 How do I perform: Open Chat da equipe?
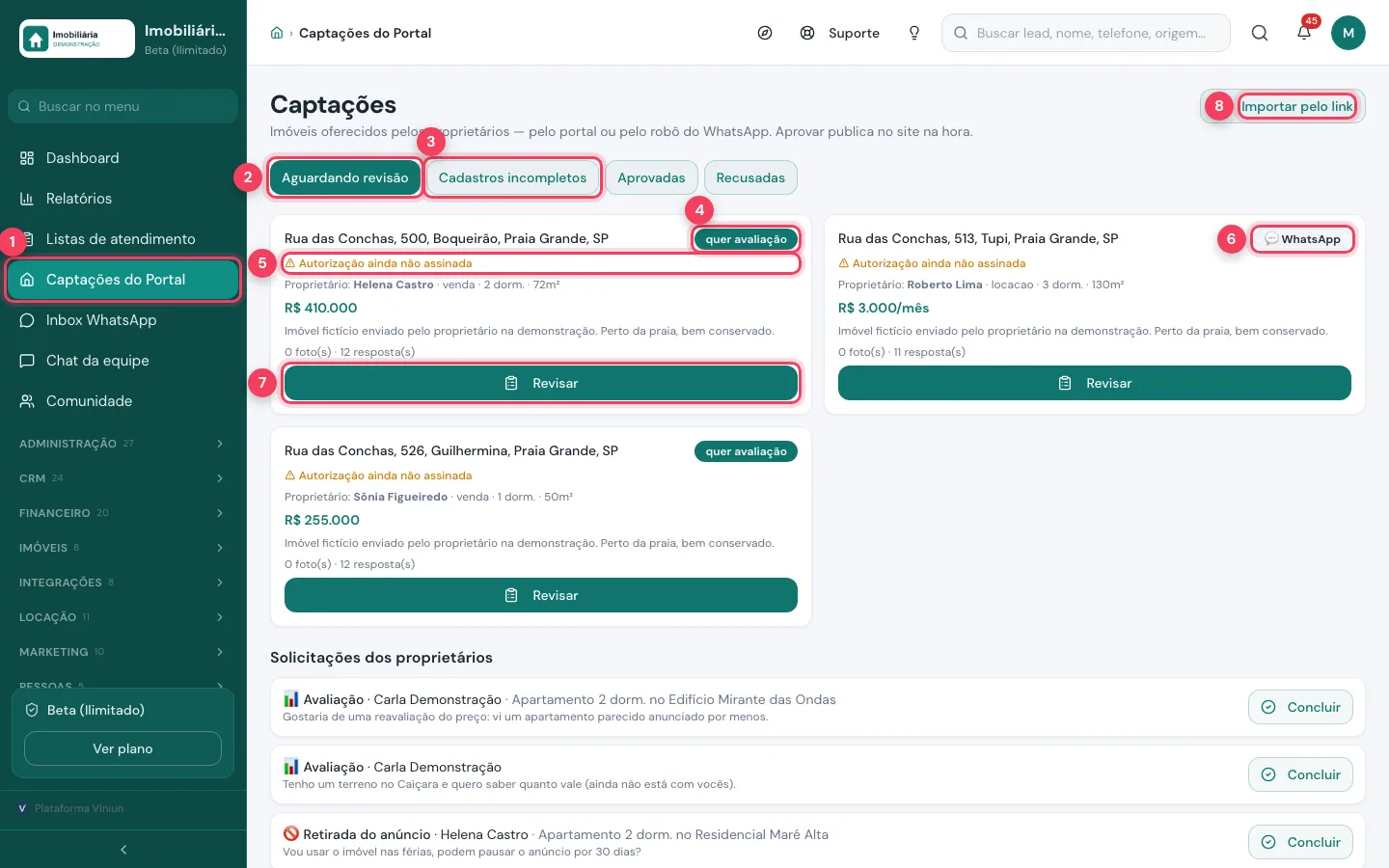coord(123,361)
